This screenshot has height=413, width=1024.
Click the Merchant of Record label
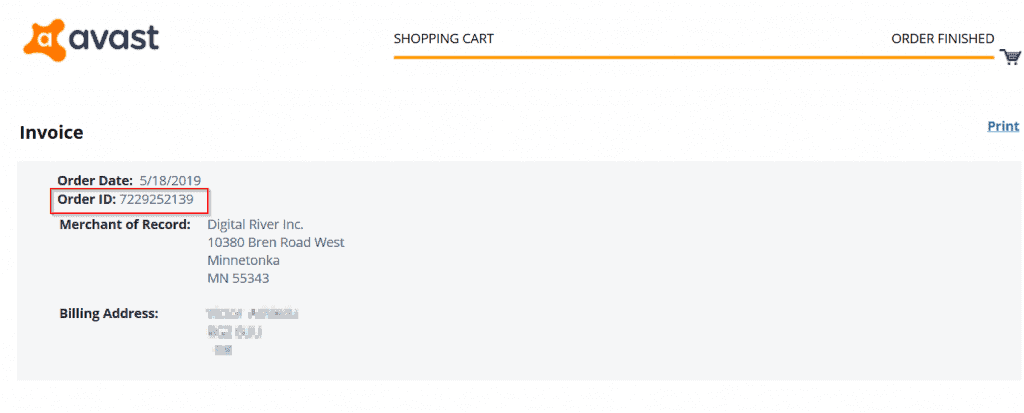click(x=125, y=225)
